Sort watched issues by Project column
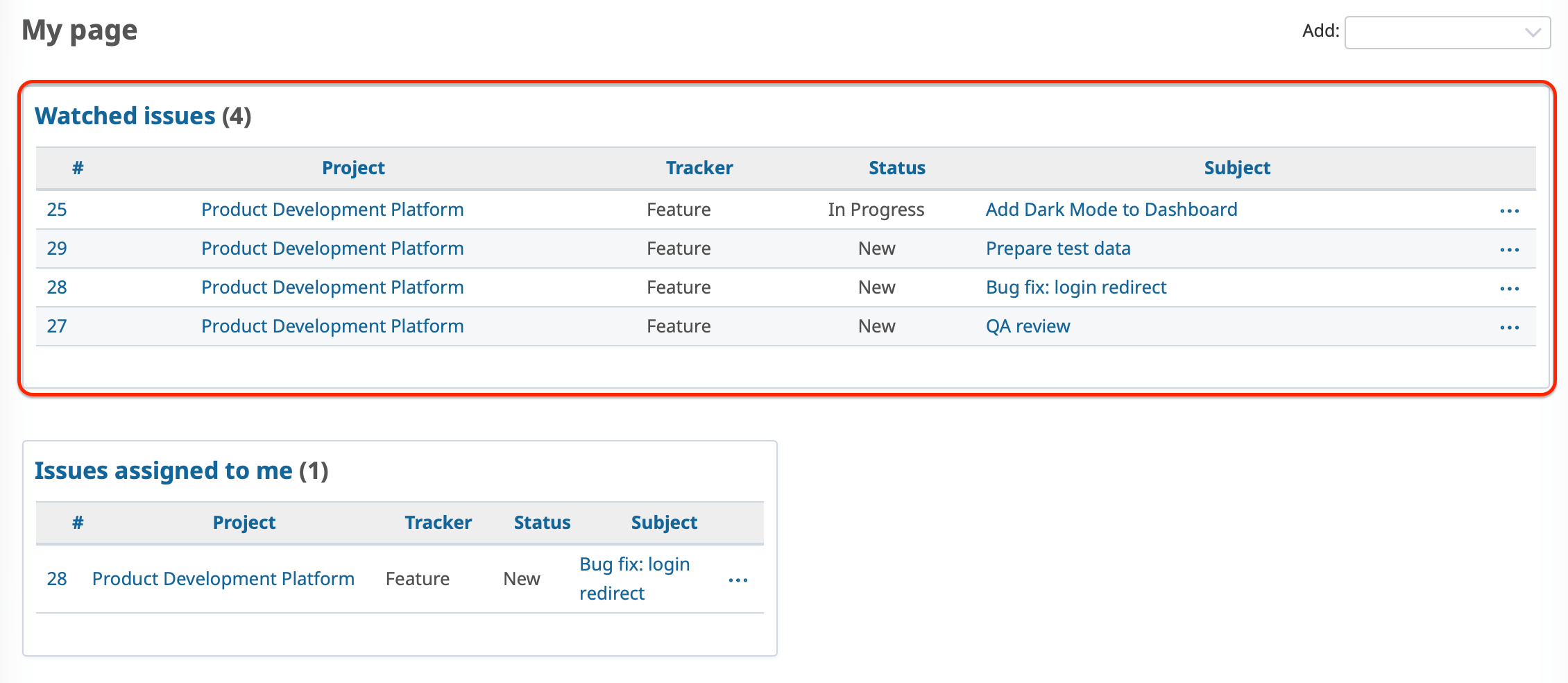 click(353, 168)
